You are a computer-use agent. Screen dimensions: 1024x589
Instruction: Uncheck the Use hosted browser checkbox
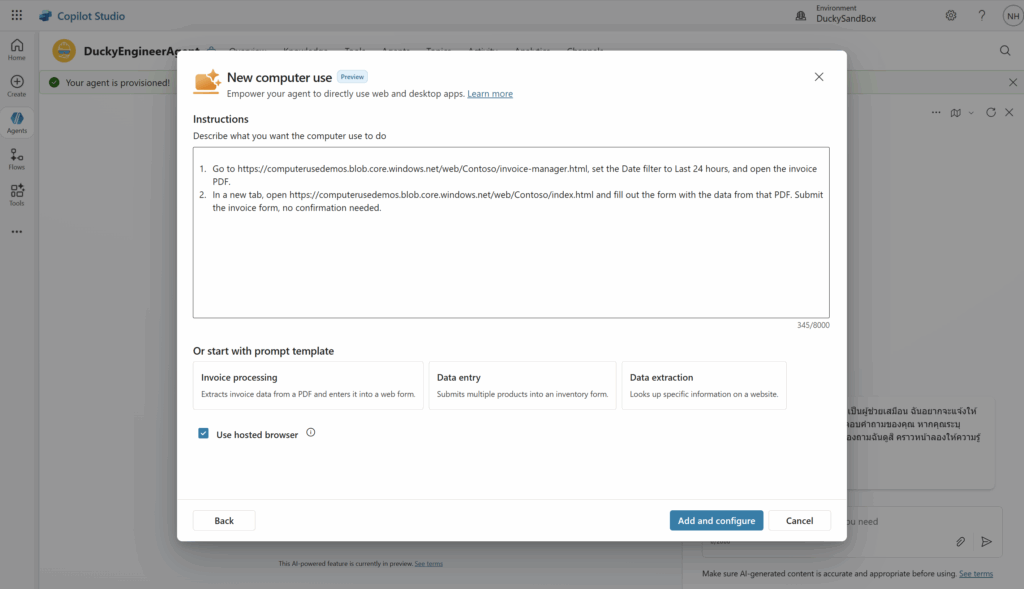pyautogui.click(x=204, y=434)
